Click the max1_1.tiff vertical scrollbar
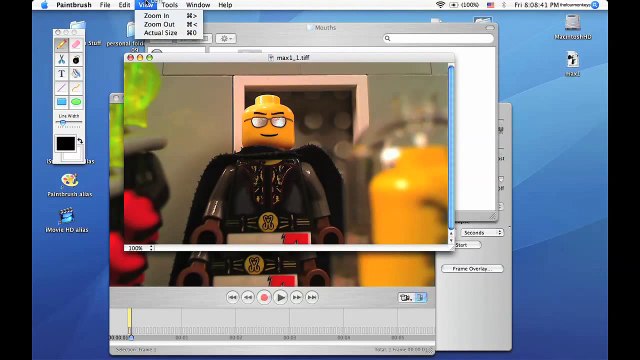 click(x=451, y=147)
